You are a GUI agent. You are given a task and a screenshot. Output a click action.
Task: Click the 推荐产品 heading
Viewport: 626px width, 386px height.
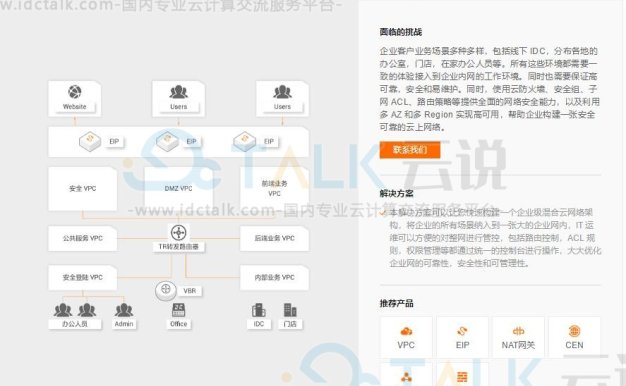pos(396,303)
